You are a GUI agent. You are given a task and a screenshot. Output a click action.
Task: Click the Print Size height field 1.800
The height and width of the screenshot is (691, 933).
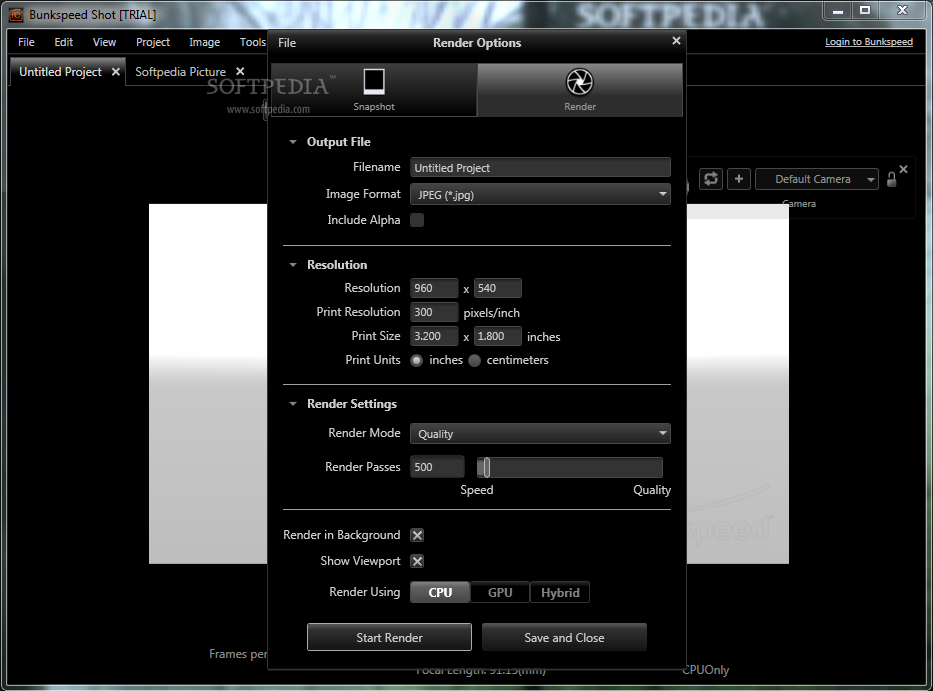coord(497,336)
